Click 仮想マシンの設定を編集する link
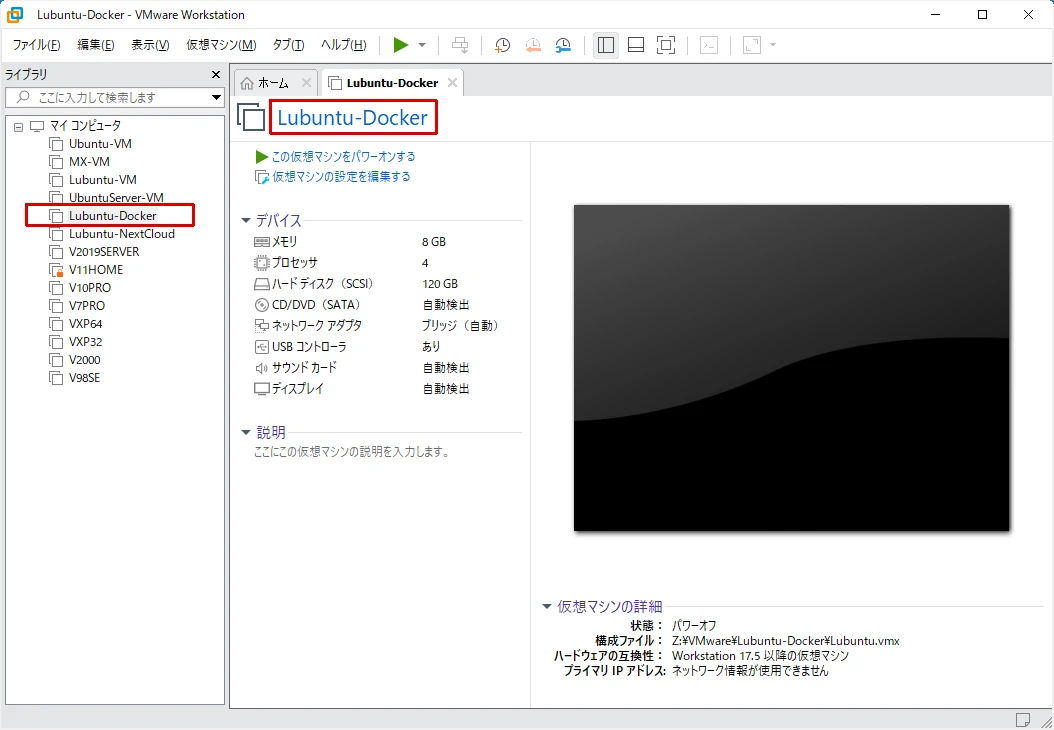Image resolution: width=1054 pixels, height=730 pixels. click(x=341, y=177)
